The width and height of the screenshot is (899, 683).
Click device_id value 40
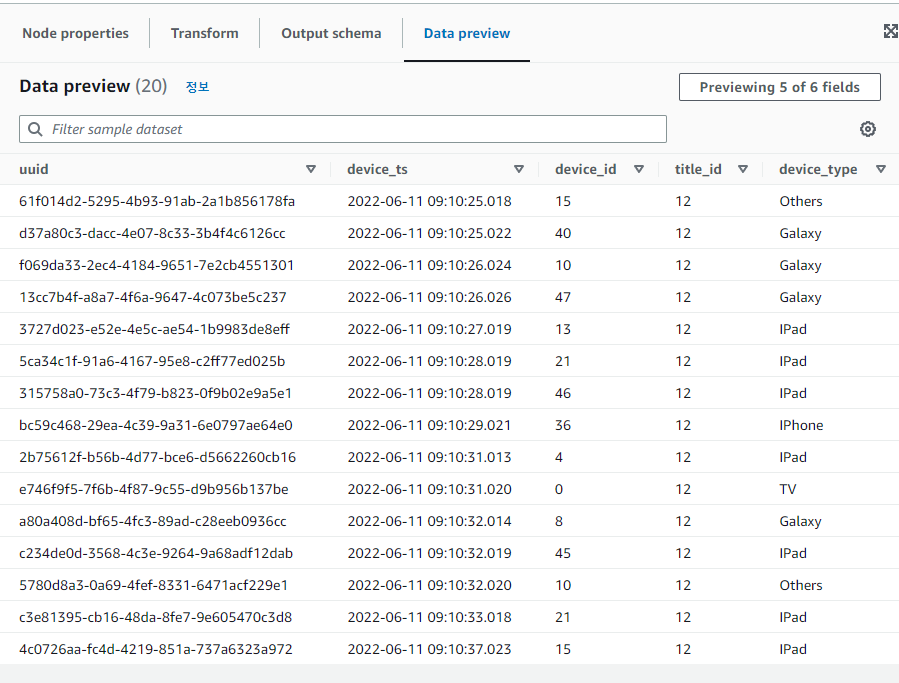[x=563, y=233]
